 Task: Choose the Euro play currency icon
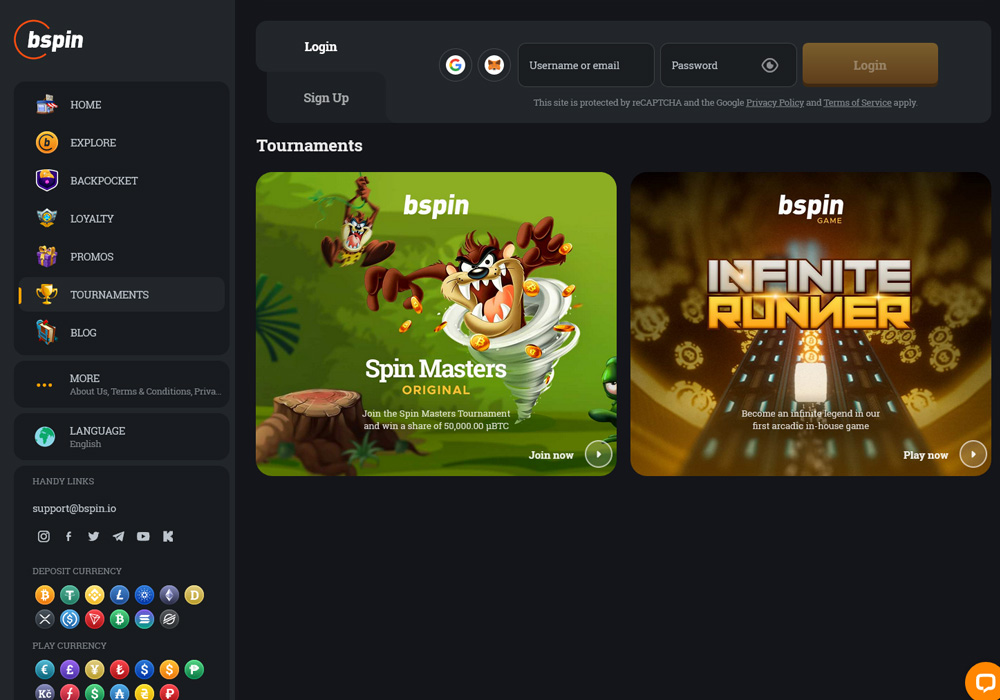45,669
